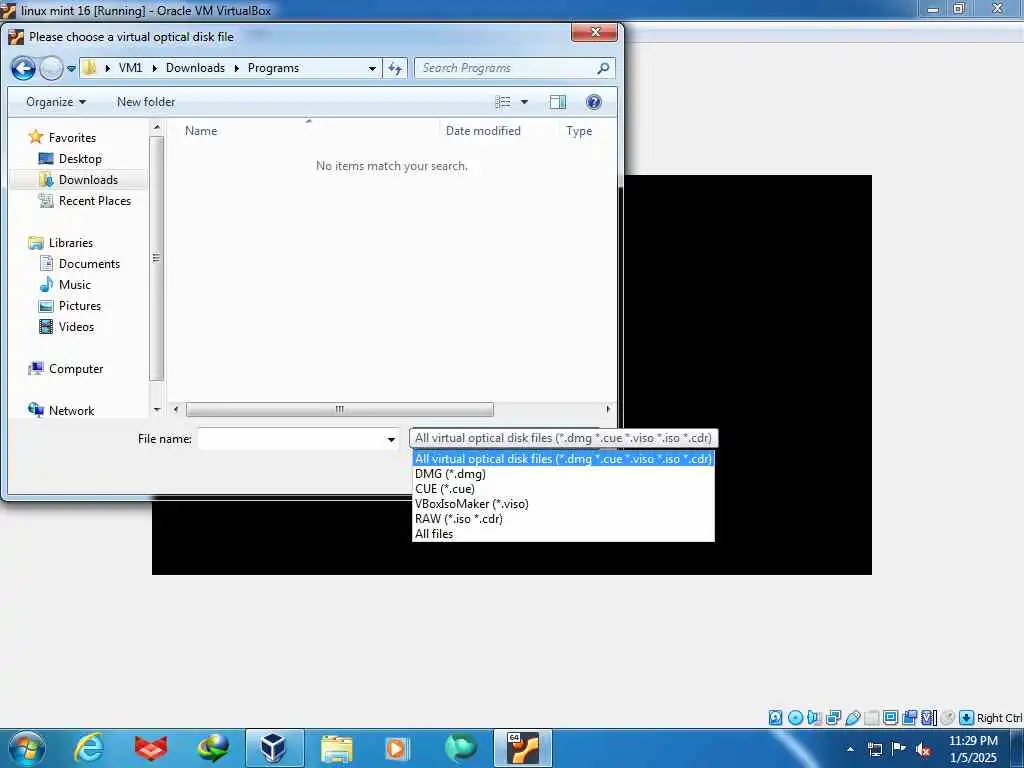
Task: Refresh the Programs folder listing
Action: (395, 68)
